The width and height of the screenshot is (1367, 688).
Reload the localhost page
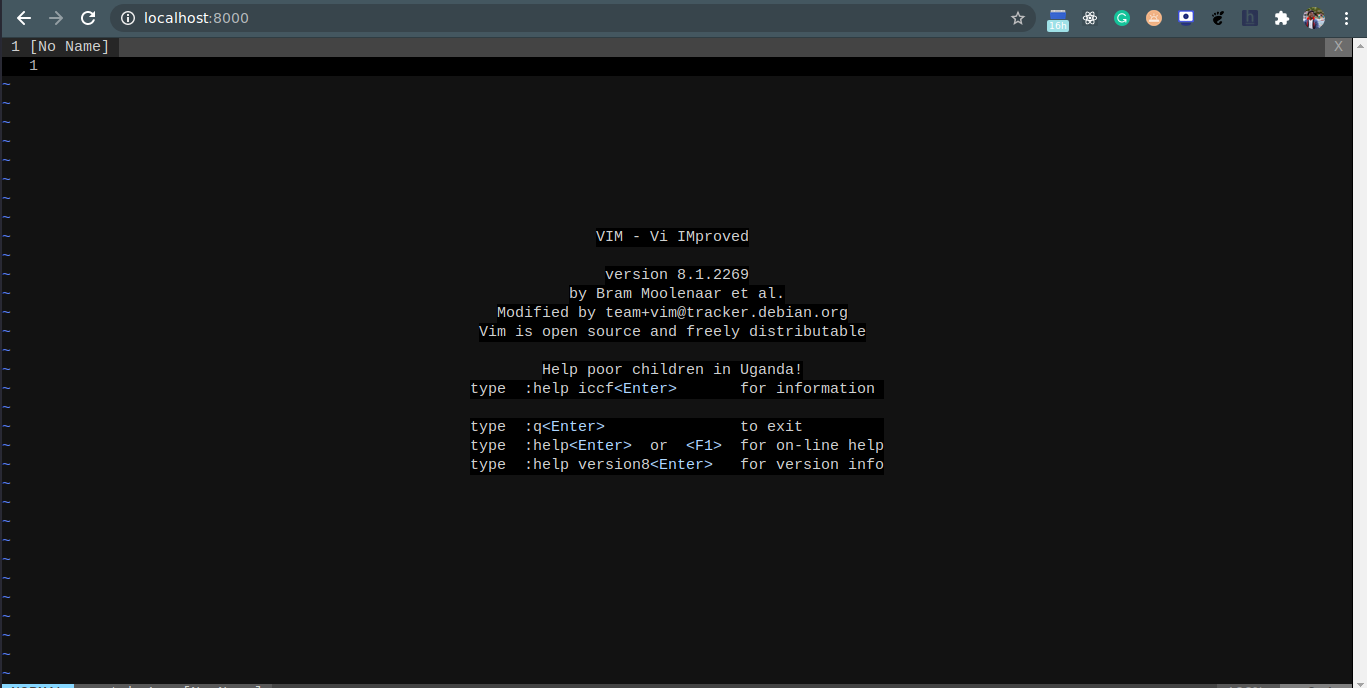pos(88,18)
